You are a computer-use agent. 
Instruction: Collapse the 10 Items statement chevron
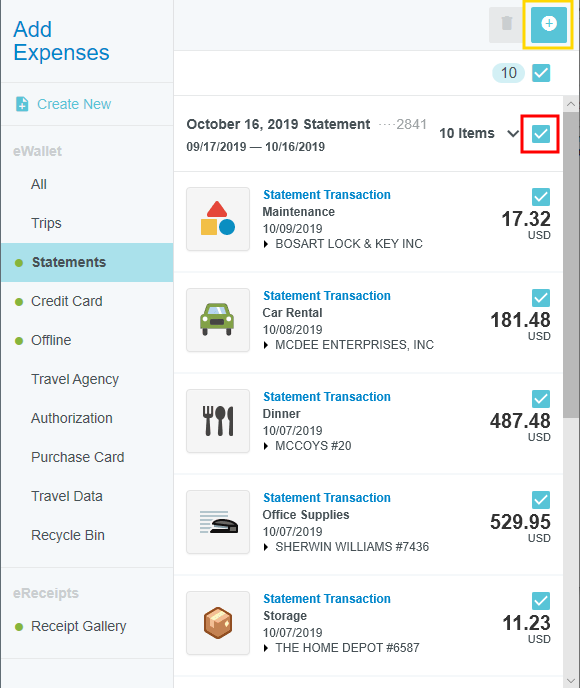512,133
